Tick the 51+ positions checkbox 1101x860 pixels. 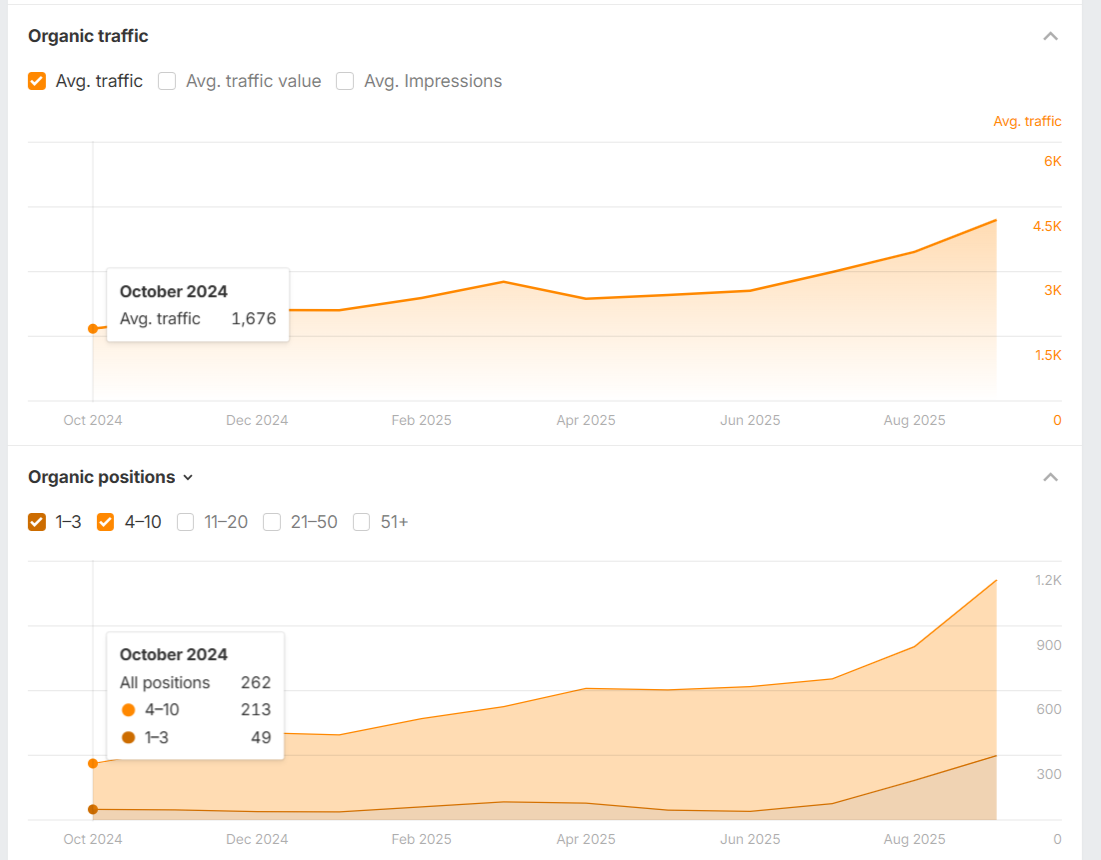coord(362,522)
